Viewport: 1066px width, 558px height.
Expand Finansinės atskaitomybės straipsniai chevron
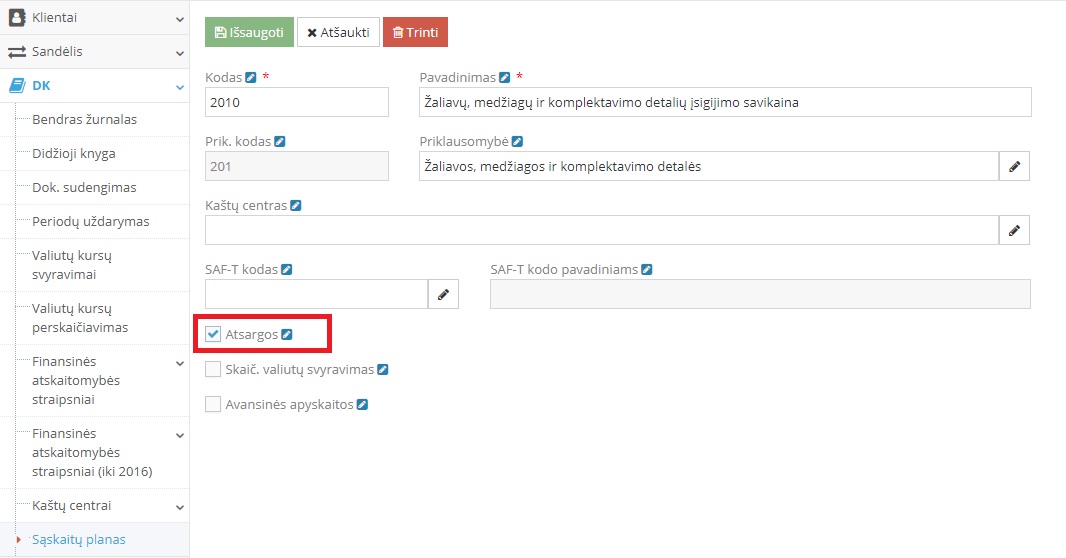click(179, 364)
